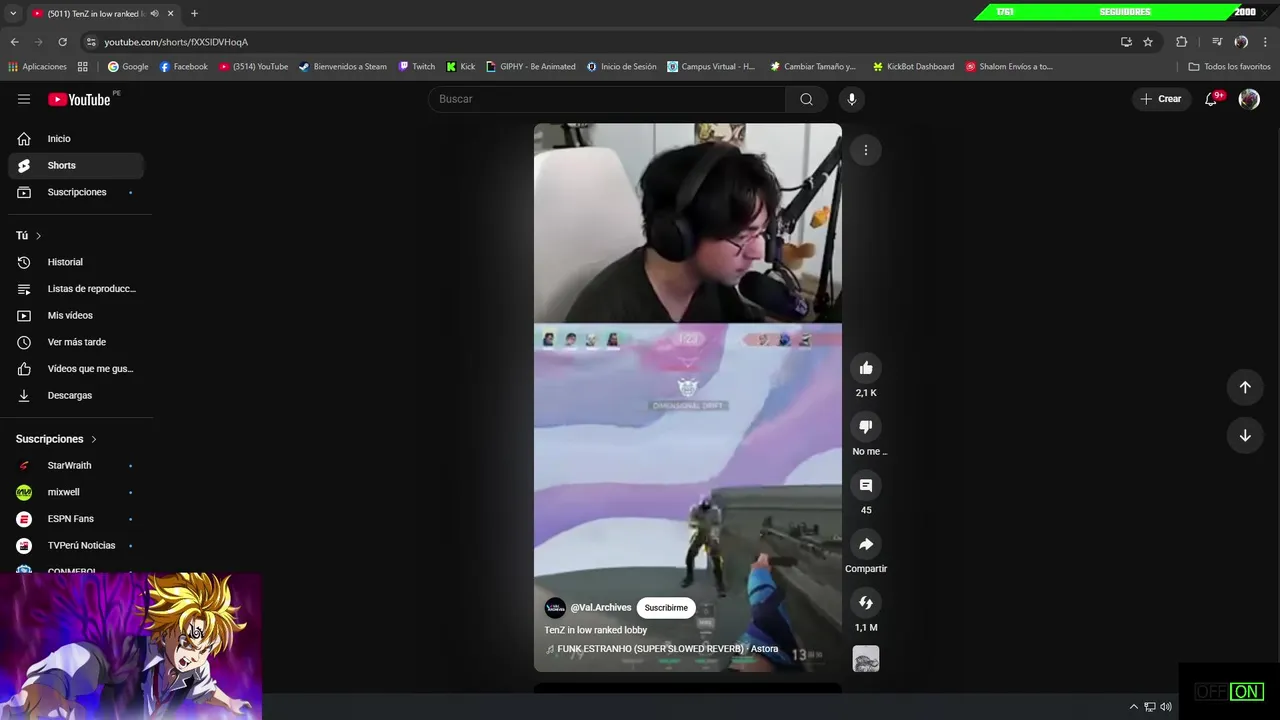Open the sound thumbnail below remix
Screen dimensions: 1280x720
(x=866, y=659)
